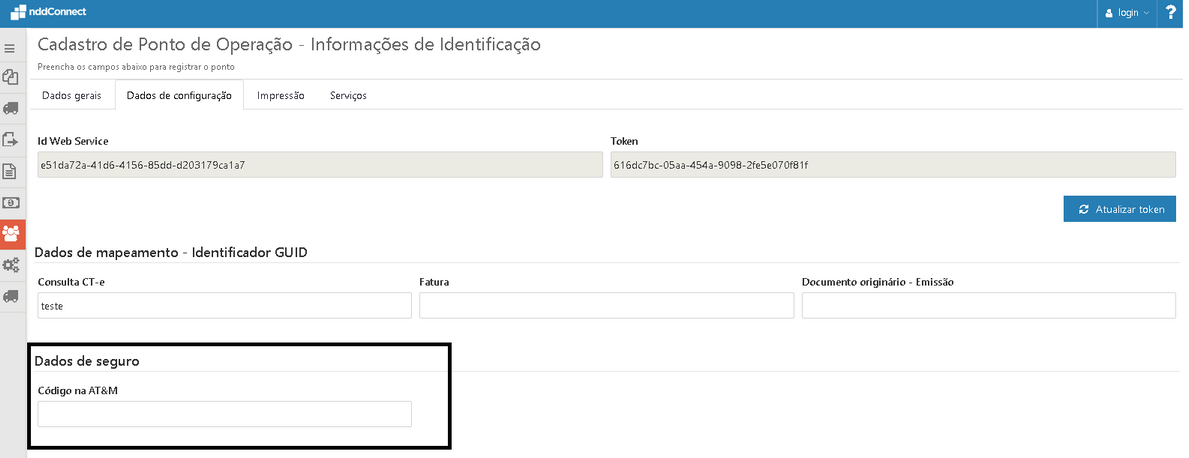The width and height of the screenshot is (1189, 458).
Task: Click the hamburger menu icon in sidebar
Action: 10,49
